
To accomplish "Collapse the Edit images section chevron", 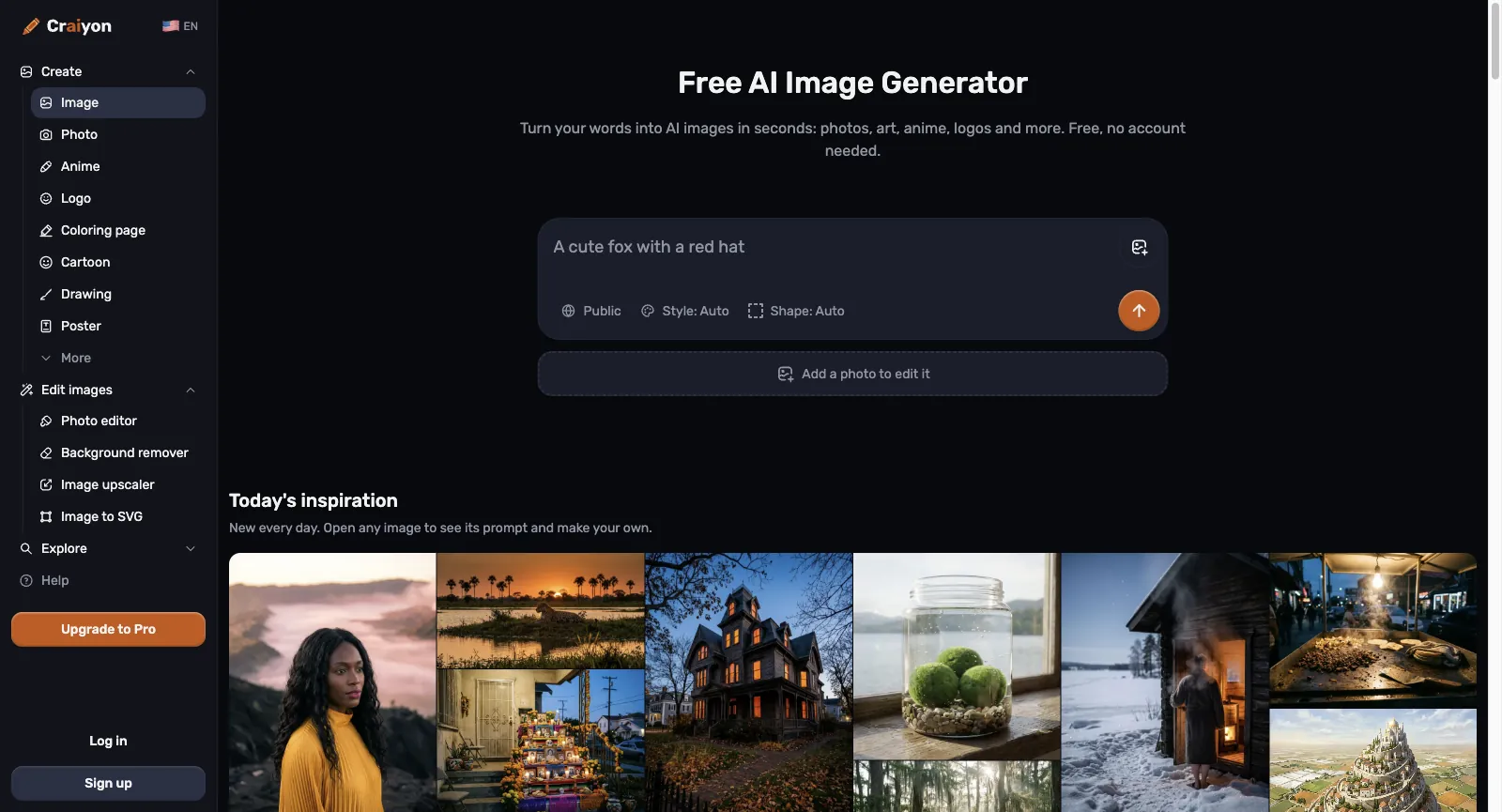I will coord(191,391).
